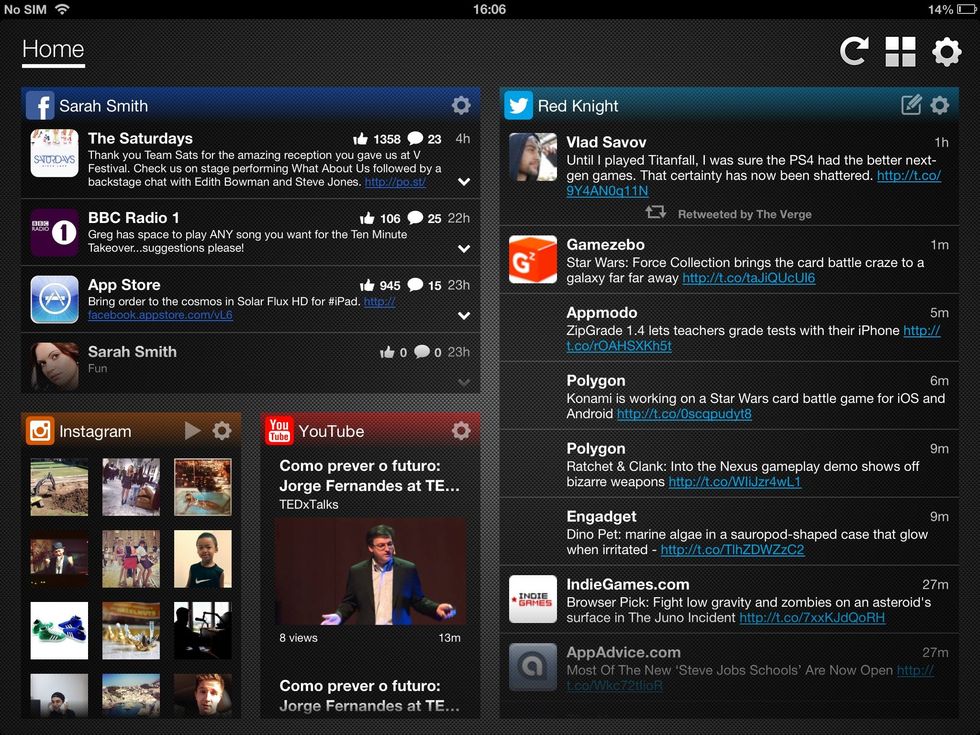Open the Instagram excavator photo
980x735 pixels.
(x=59, y=487)
